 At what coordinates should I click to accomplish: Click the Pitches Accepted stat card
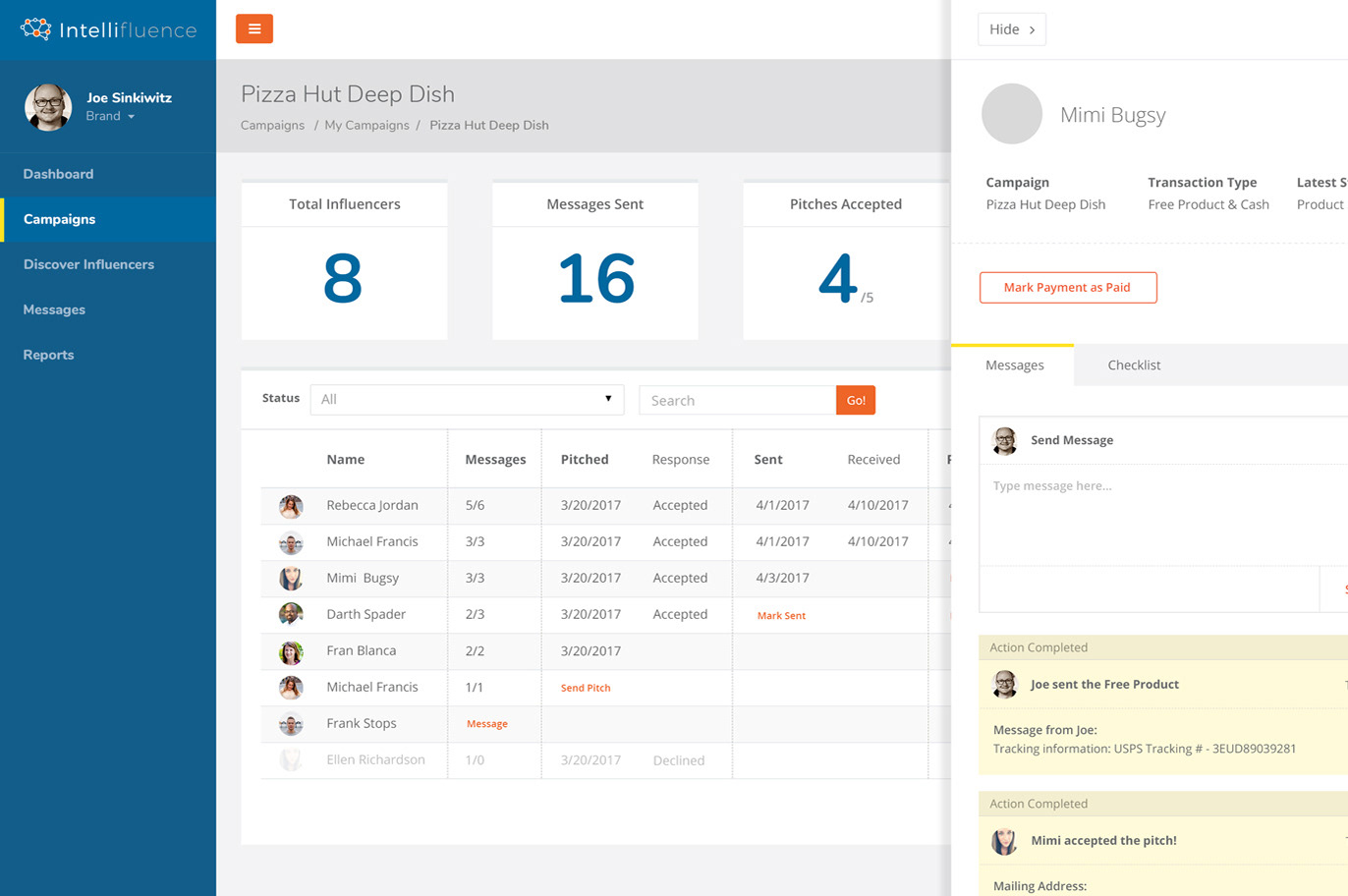[x=846, y=260]
